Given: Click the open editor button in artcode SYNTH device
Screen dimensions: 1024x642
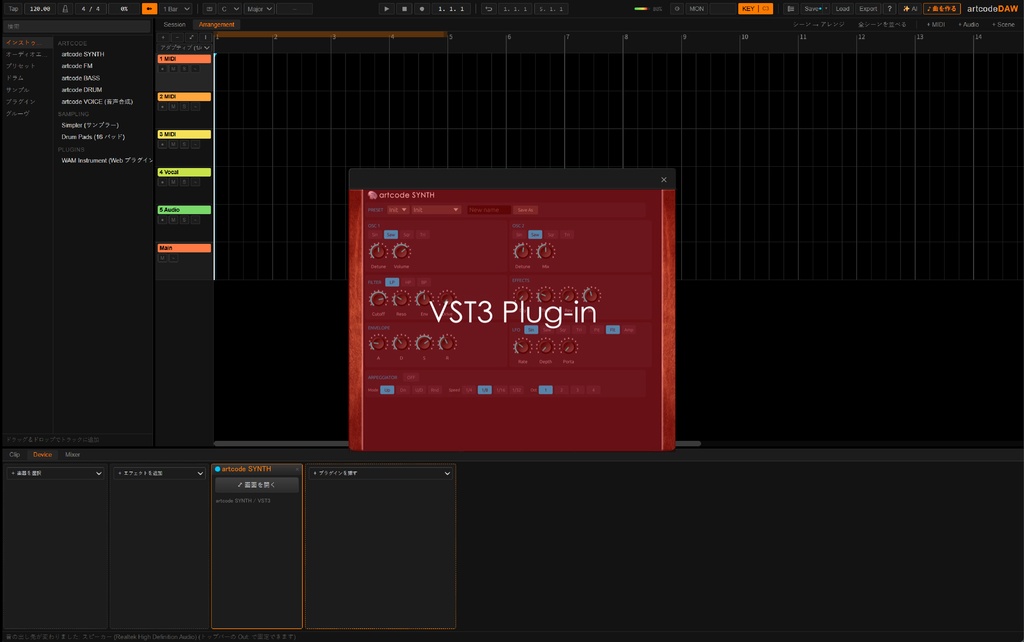Looking at the screenshot, I should pyautogui.click(x=257, y=485).
